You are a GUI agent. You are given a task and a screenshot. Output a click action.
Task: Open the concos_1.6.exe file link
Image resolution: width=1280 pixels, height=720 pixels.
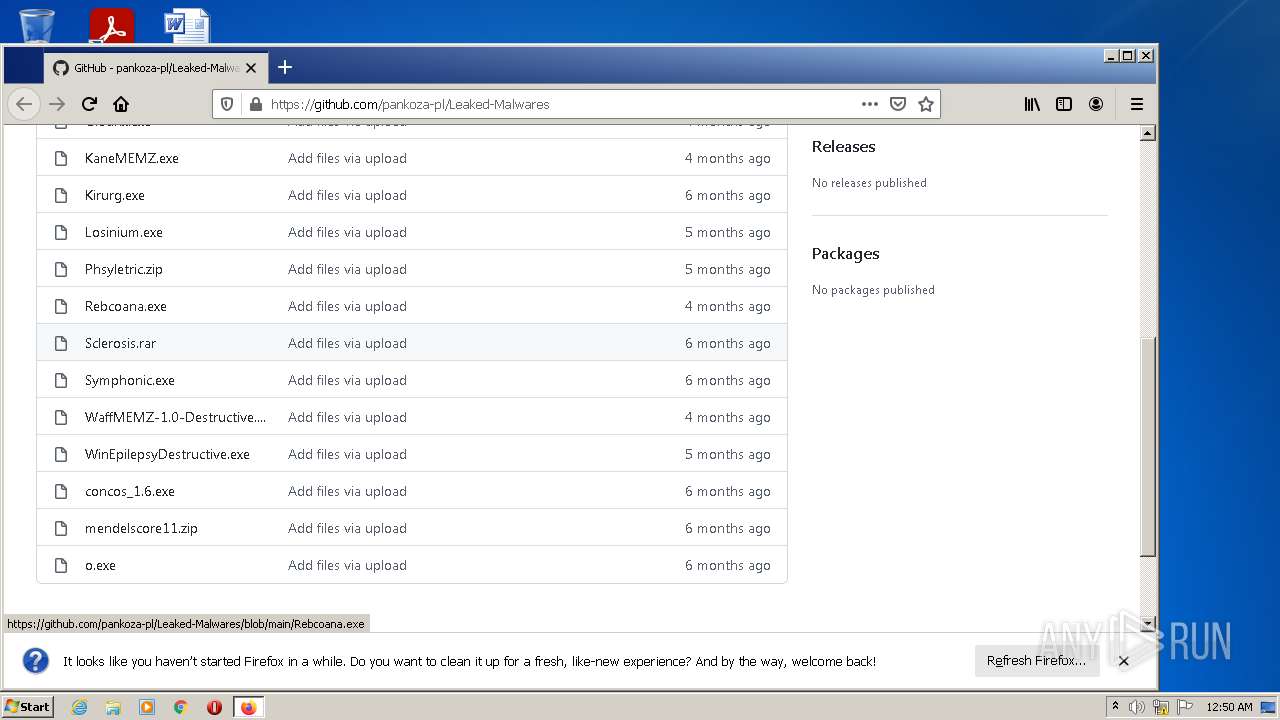pos(130,491)
